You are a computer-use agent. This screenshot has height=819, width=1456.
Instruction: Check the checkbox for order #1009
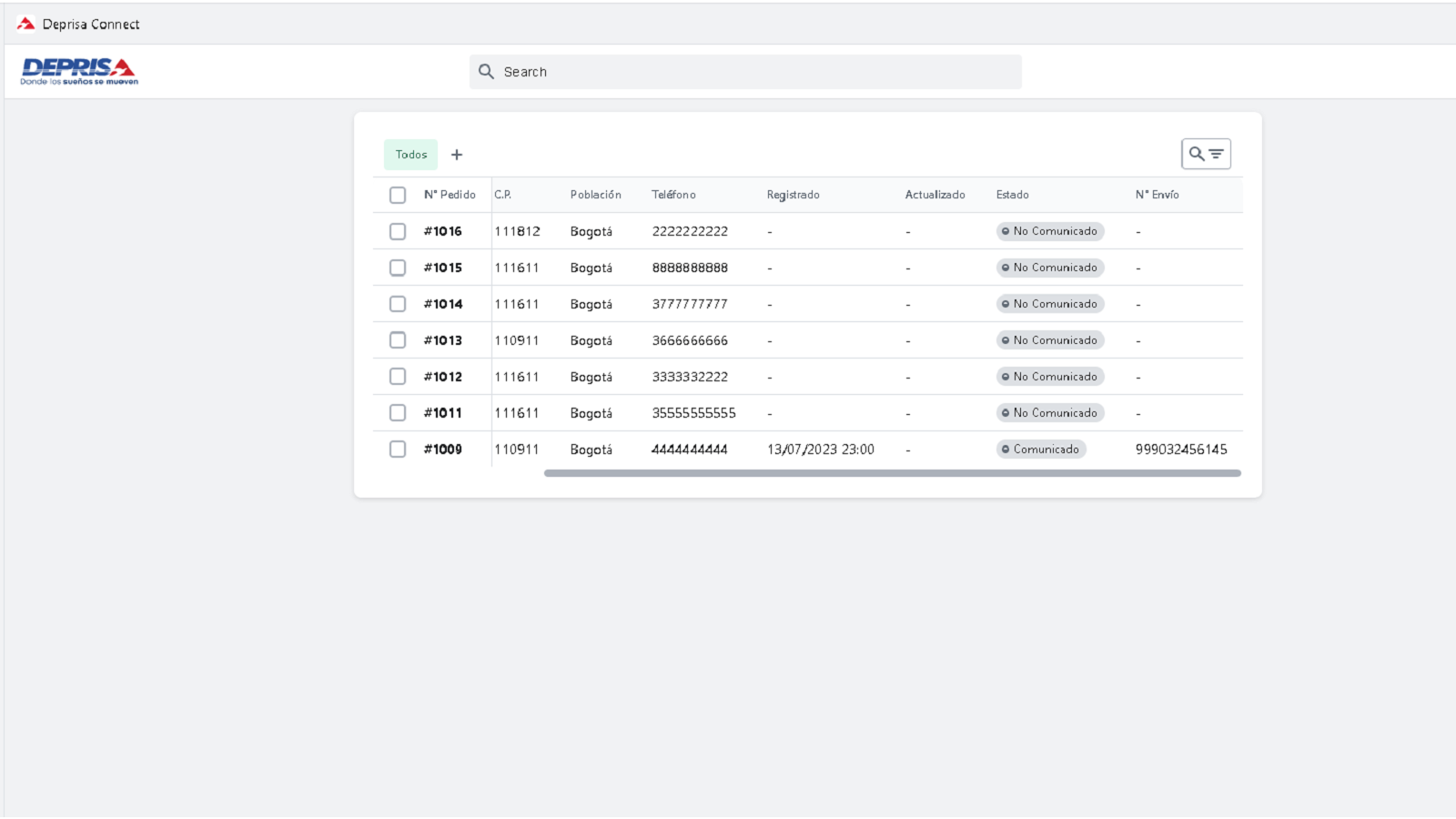point(398,449)
